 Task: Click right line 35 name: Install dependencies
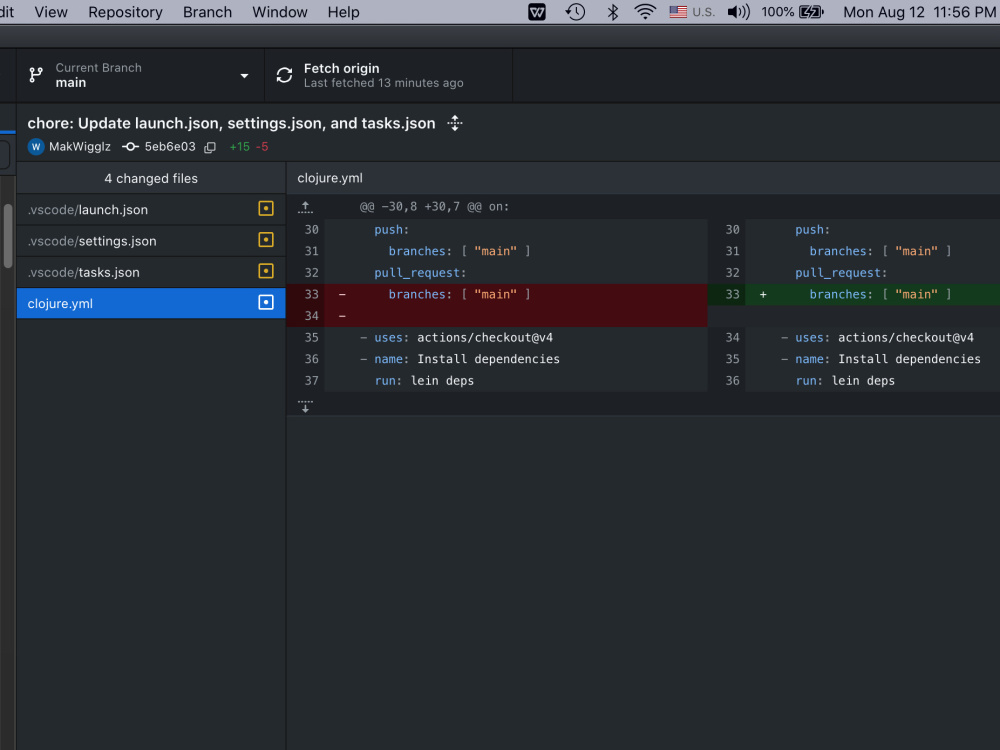854,359
